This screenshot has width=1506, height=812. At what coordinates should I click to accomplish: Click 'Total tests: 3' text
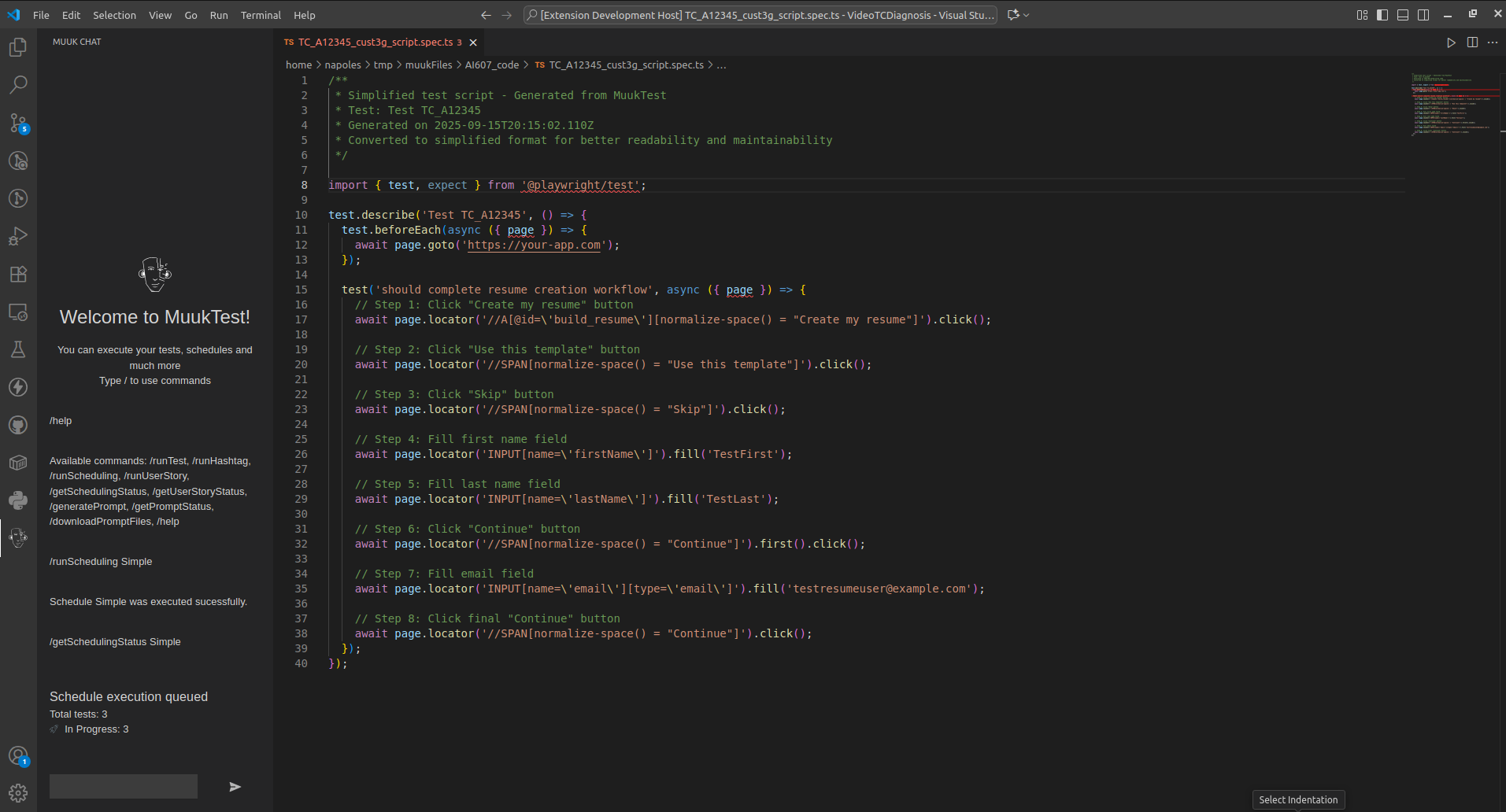pos(78,714)
